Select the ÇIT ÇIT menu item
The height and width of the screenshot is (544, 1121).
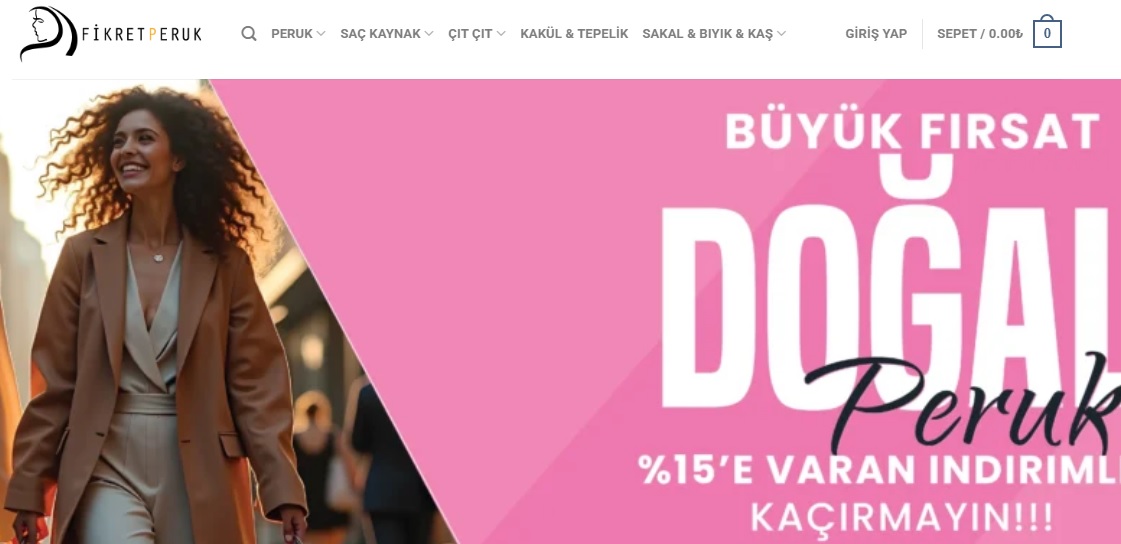click(470, 34)
